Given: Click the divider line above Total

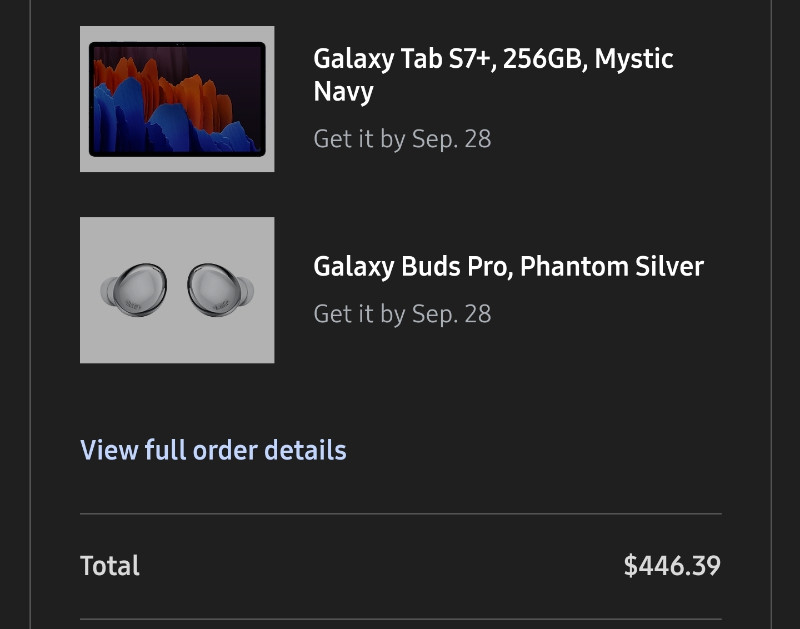Looking at the screenshot, I should pos(401,514).
